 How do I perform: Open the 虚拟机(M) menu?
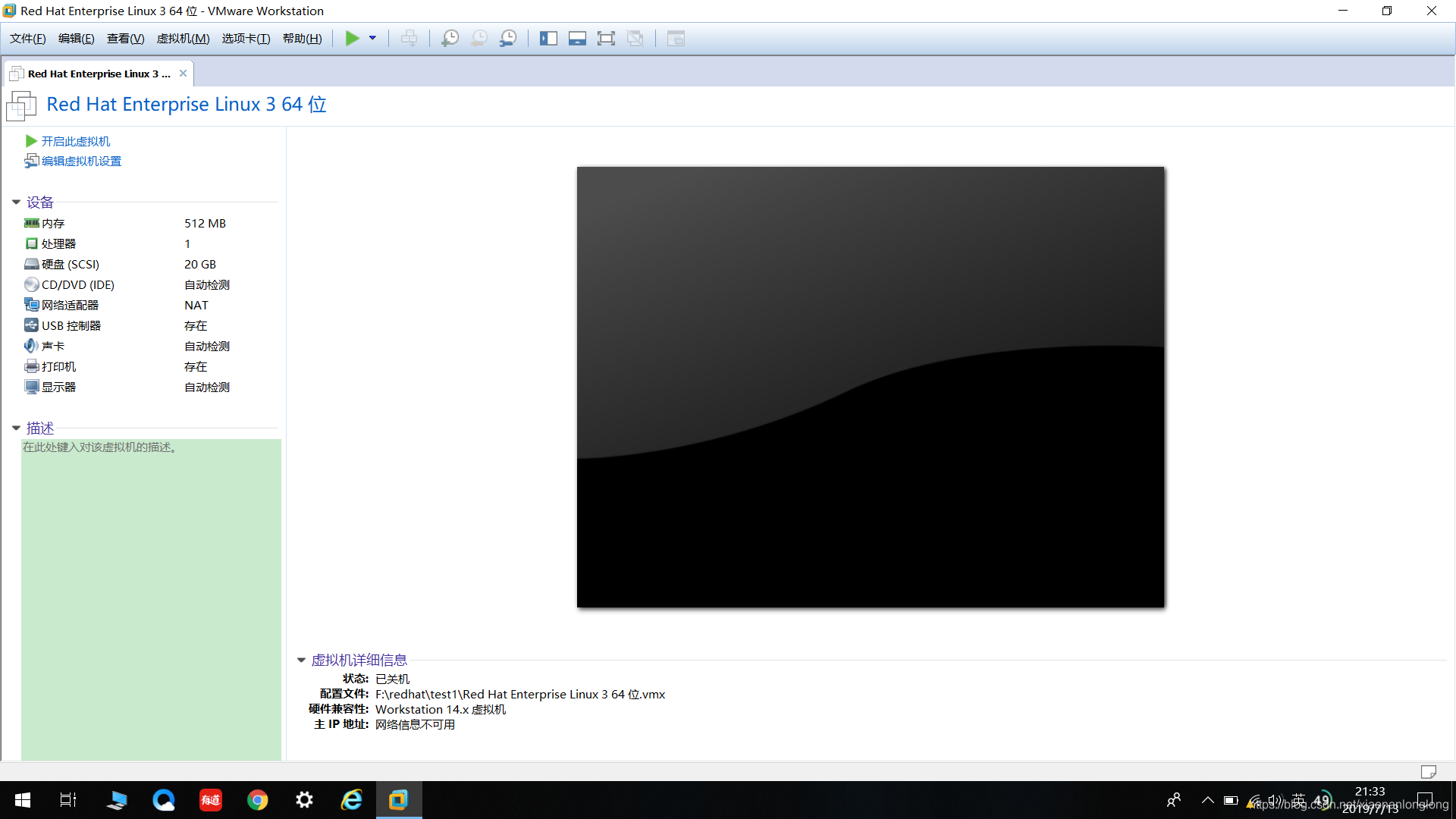(x=183, y=39)
